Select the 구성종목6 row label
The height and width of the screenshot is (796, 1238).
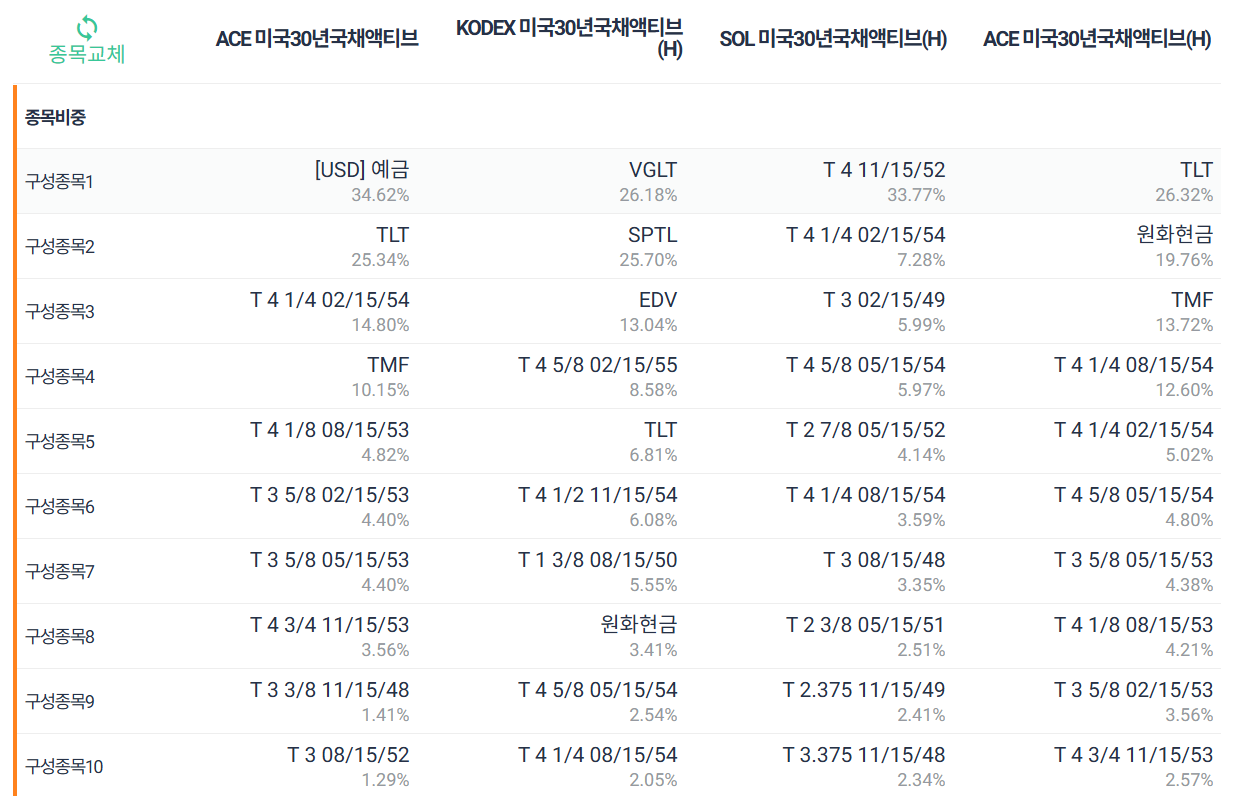click(x=60, y=507)
